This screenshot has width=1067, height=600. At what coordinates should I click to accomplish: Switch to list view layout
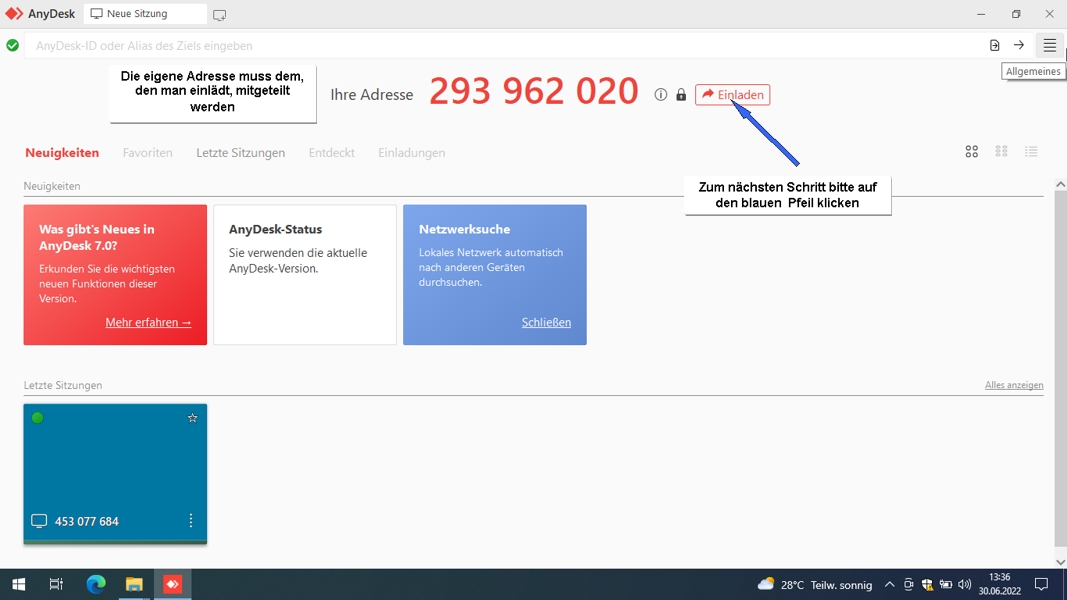tap(1031, 152)
